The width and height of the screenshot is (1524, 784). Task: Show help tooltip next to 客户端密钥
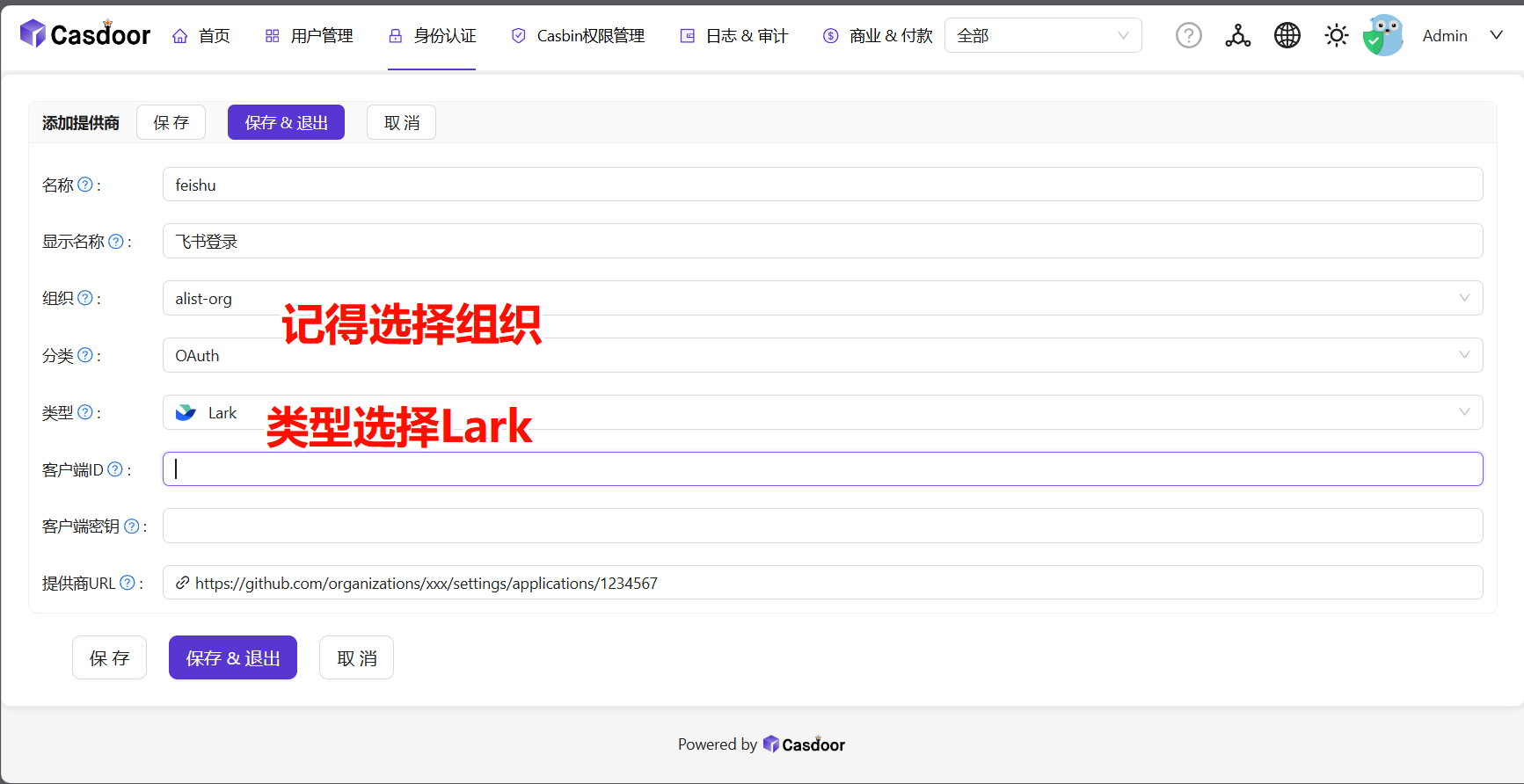(x=132, y=526)
